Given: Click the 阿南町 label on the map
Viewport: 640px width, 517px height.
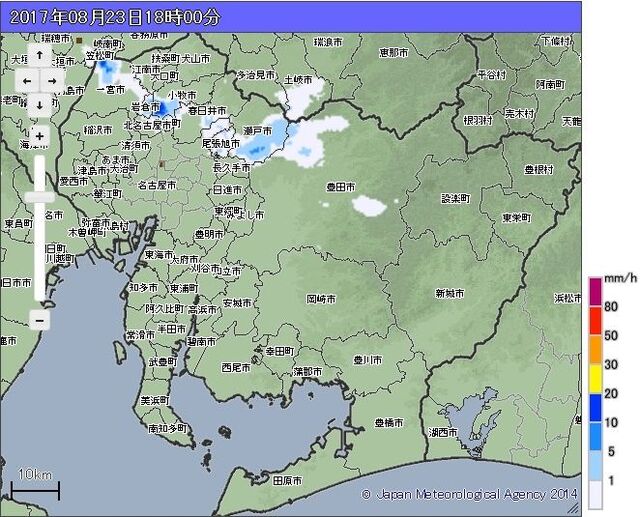Looking at the screenshot, I should tap(550, 84).
